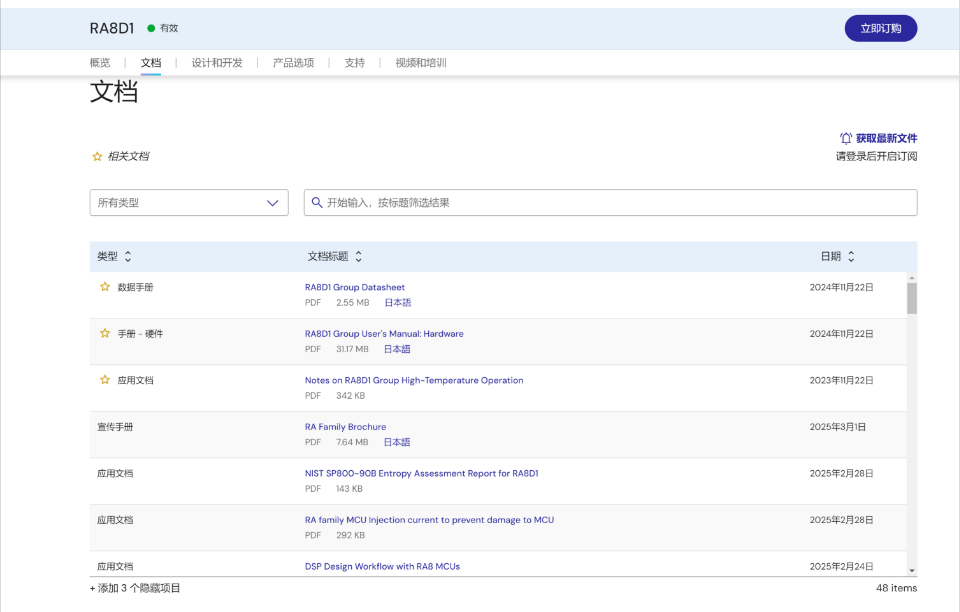Open the 所有类型 dropdown
This screenshot has width=960, height=612.
pyautogui.click(x=189, y=203)
